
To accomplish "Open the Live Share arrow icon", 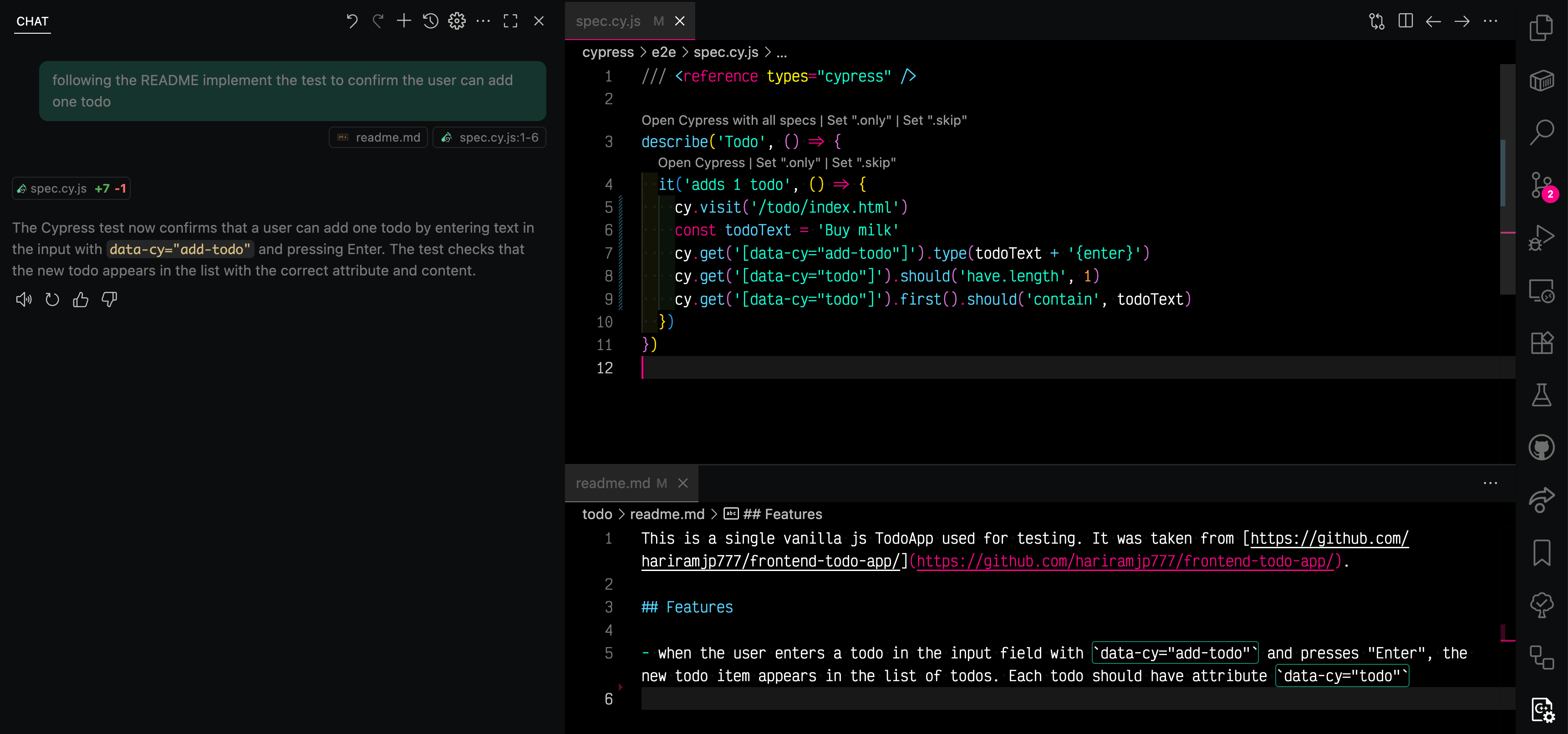I will 1541,500.
